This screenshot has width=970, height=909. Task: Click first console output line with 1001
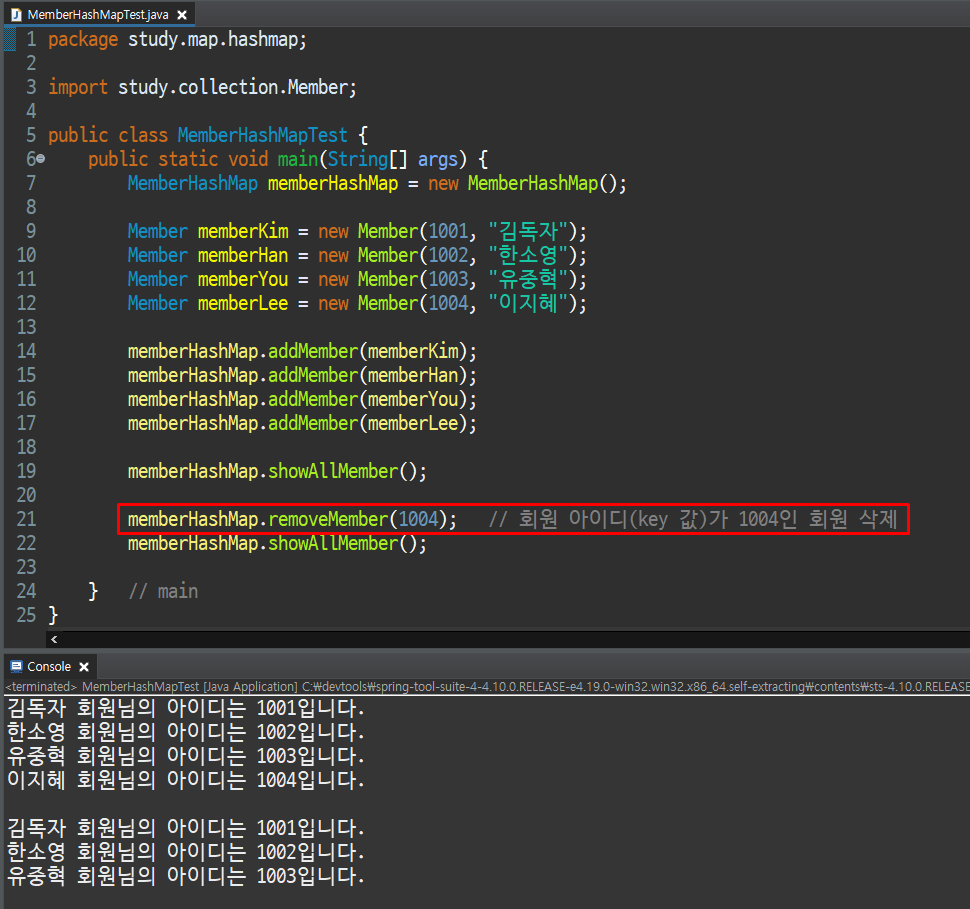click(186, 709)
